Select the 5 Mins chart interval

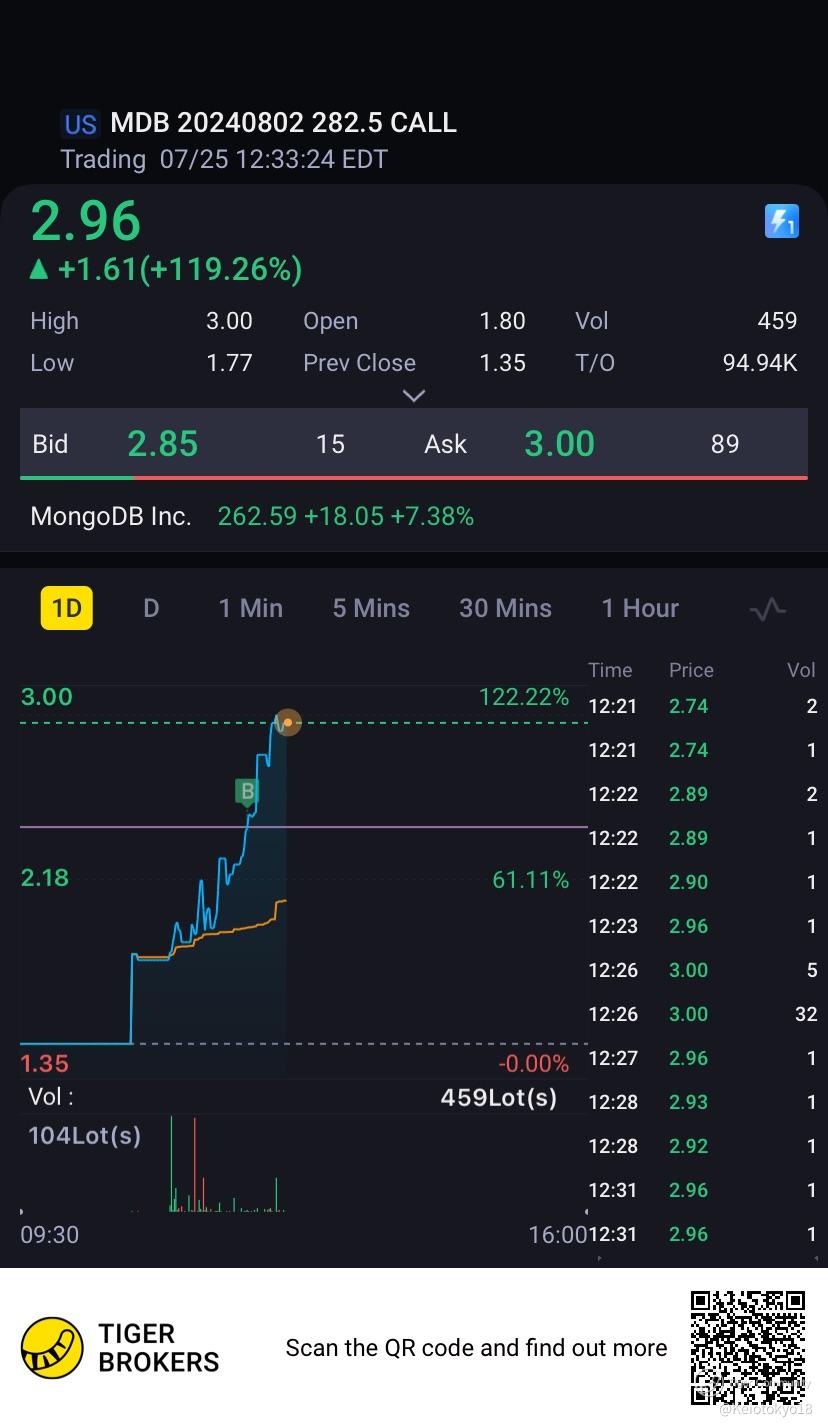(x=371, y=608)
